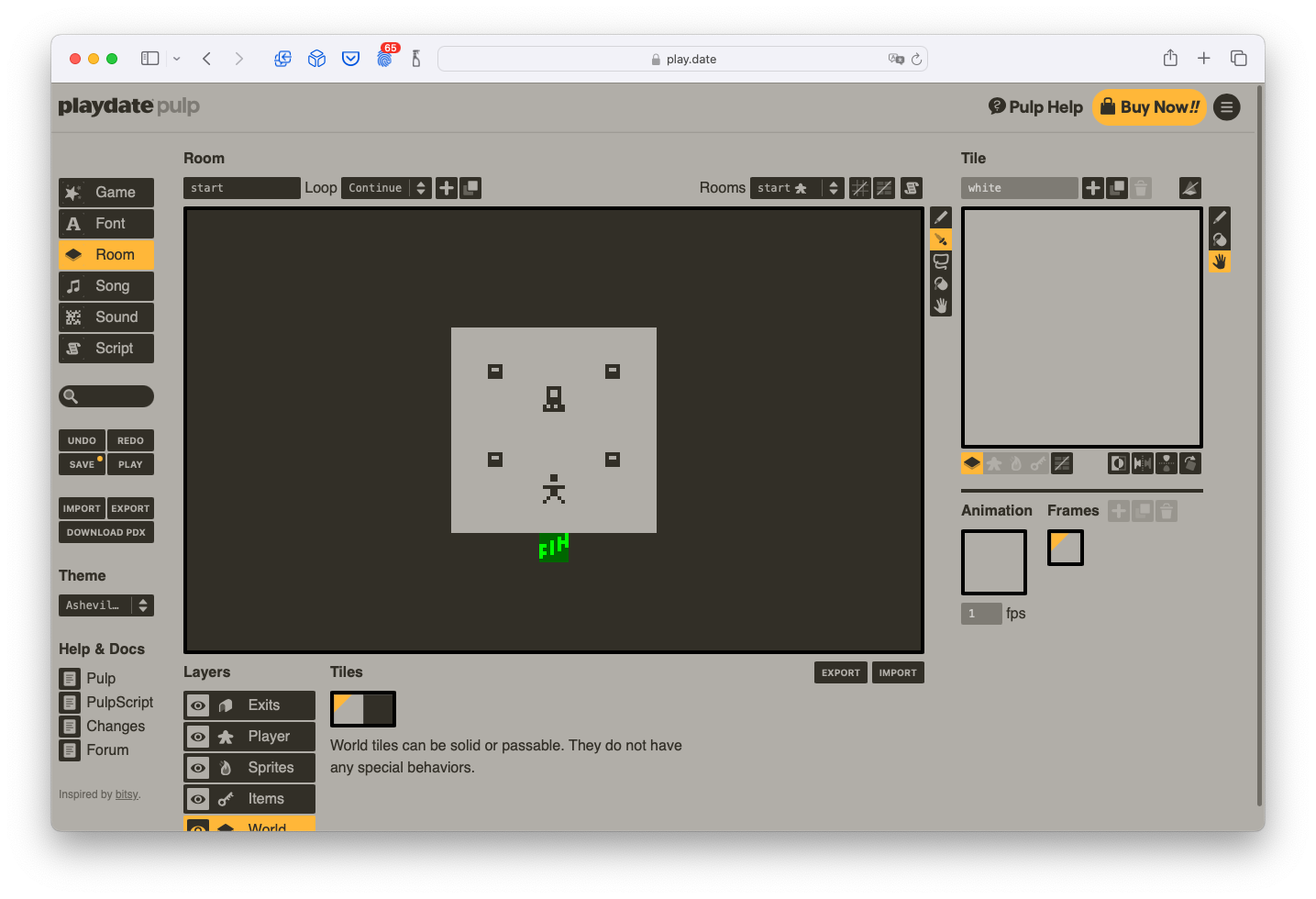Screen dimensions: 1316x899
Task: Add a new tile with plus icon
Action: [1093, 188]
